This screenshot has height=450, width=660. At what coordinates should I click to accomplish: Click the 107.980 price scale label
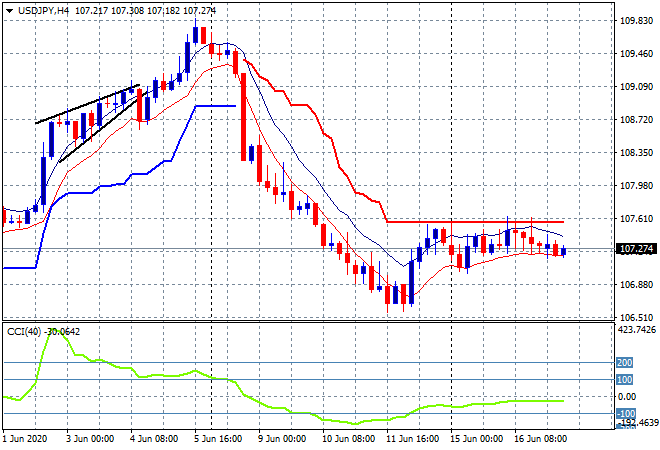click(636, 185)
